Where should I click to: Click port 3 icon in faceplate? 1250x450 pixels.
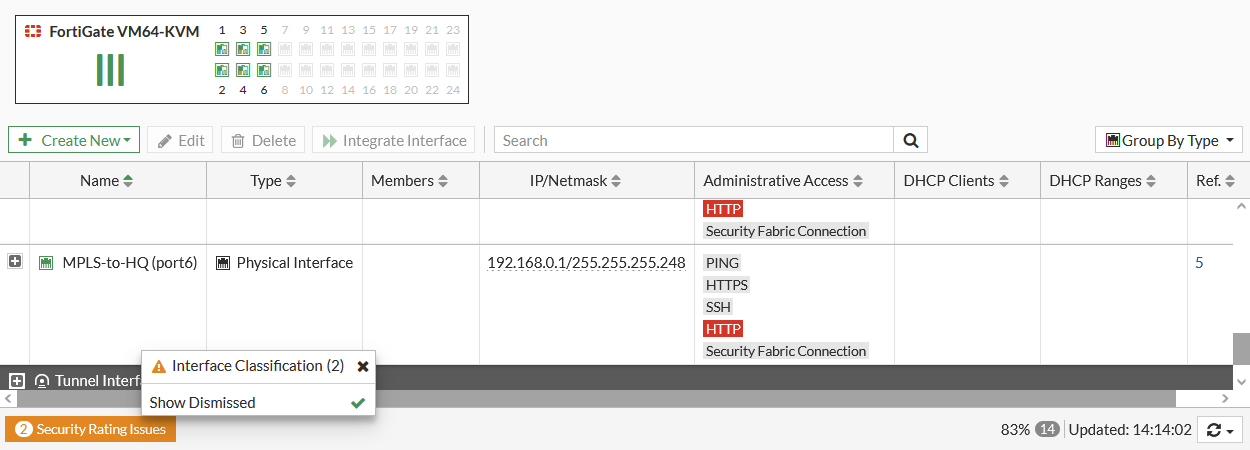click(243, 49)
